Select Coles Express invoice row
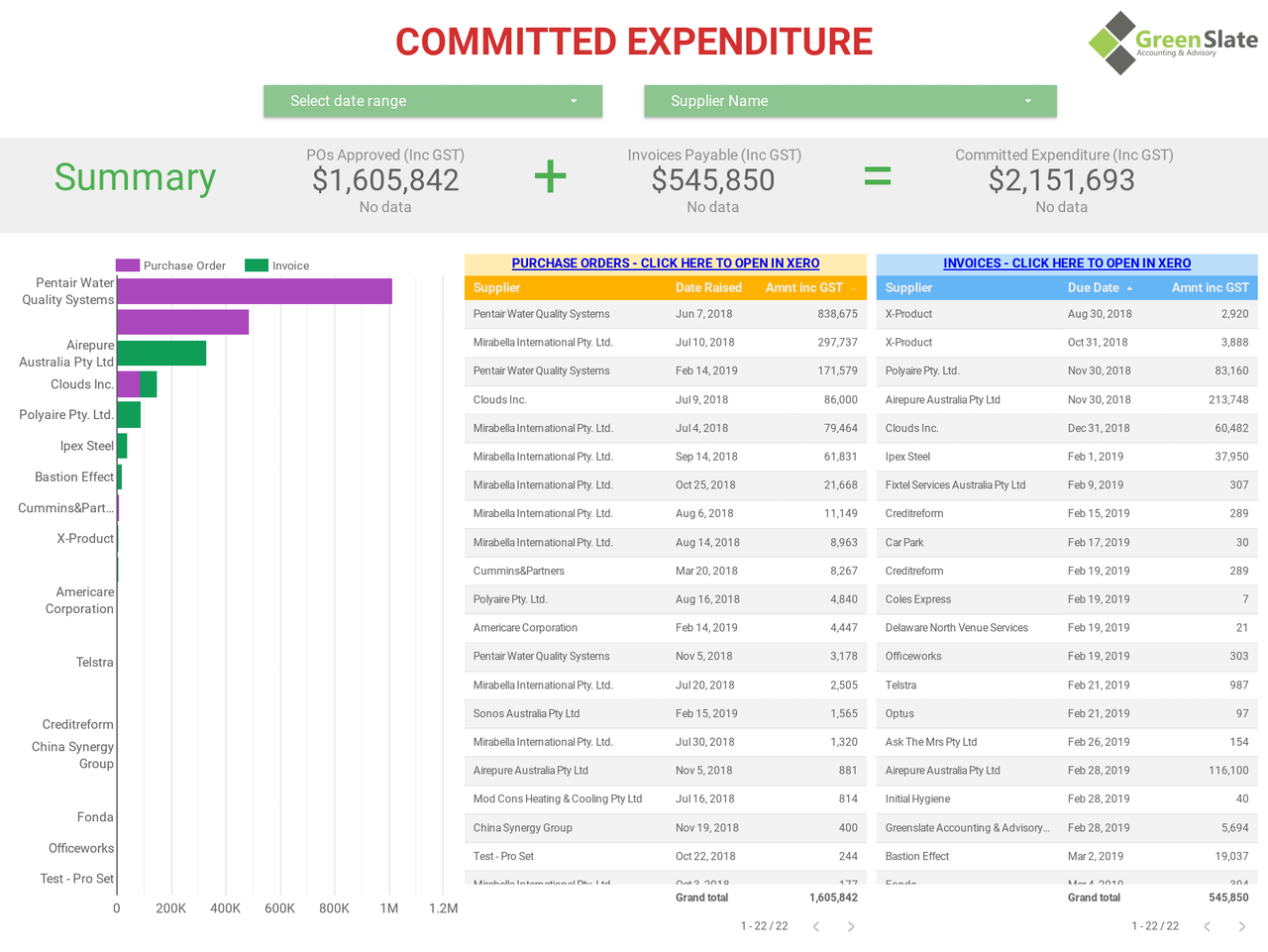This screenshot has height=952, width=1268. tap(1067, 599)
